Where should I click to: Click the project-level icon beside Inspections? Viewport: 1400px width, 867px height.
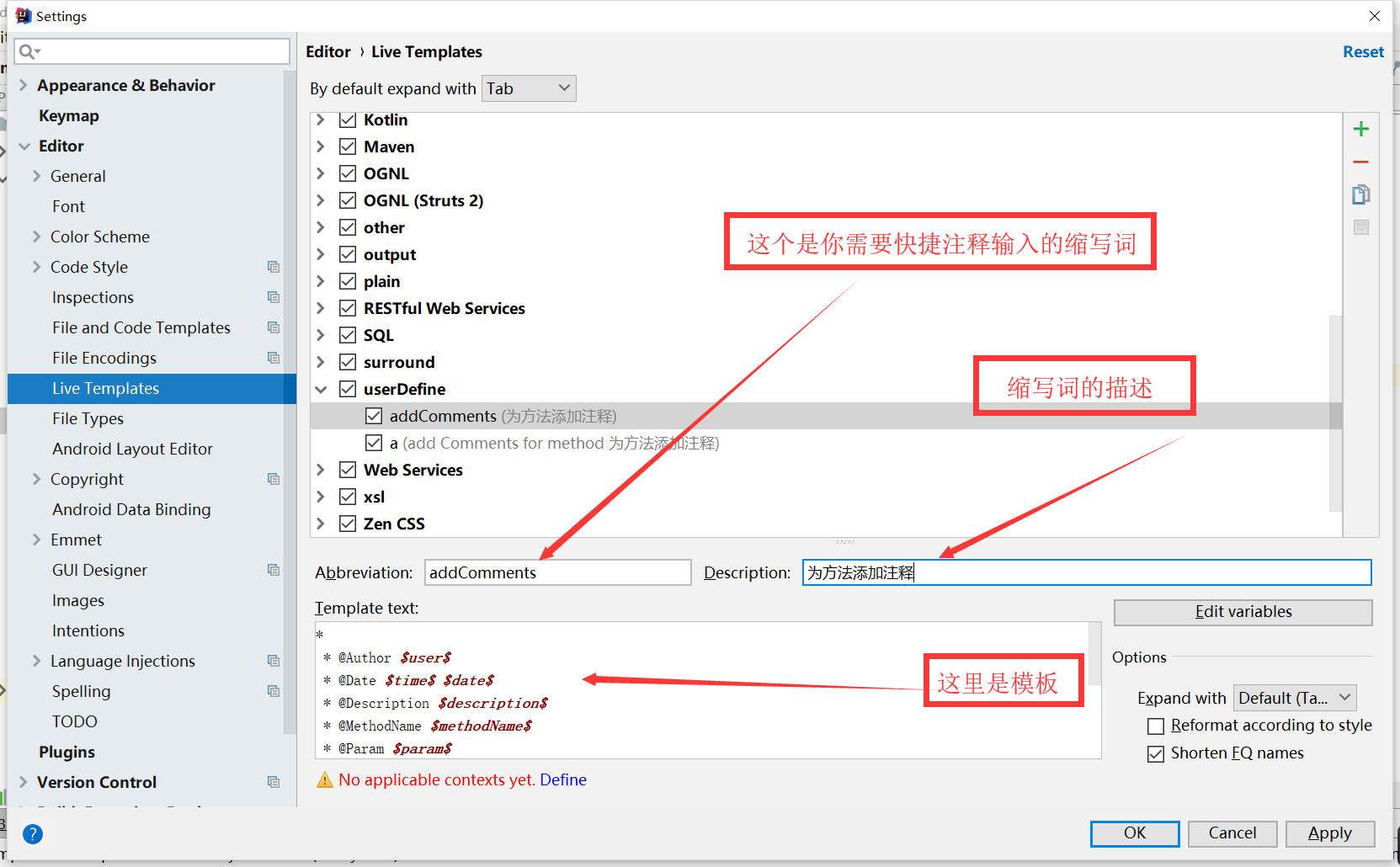pos(274,297)
